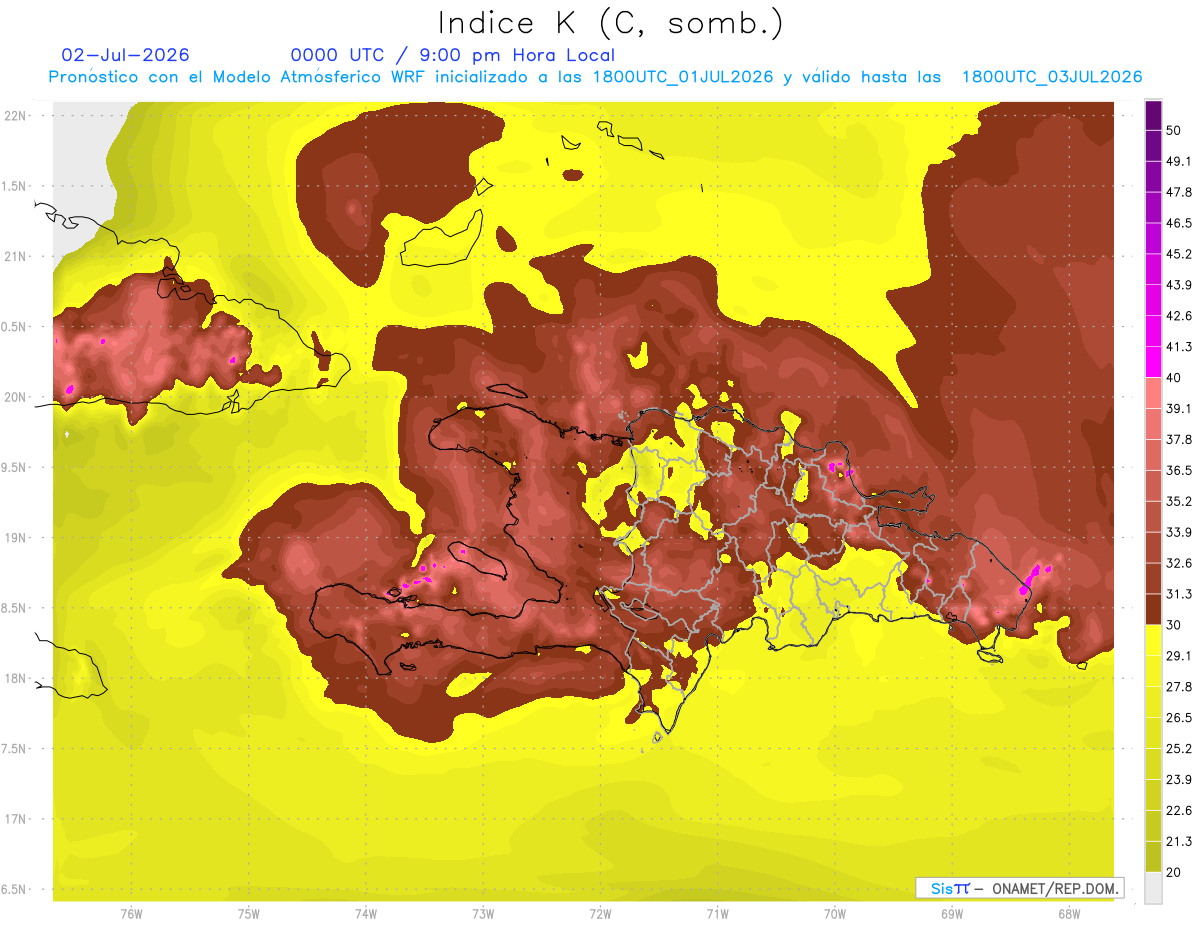Select the date text "02-Jul-2026"
This screenshot has width=1200, height=927.
coord(125,55)
